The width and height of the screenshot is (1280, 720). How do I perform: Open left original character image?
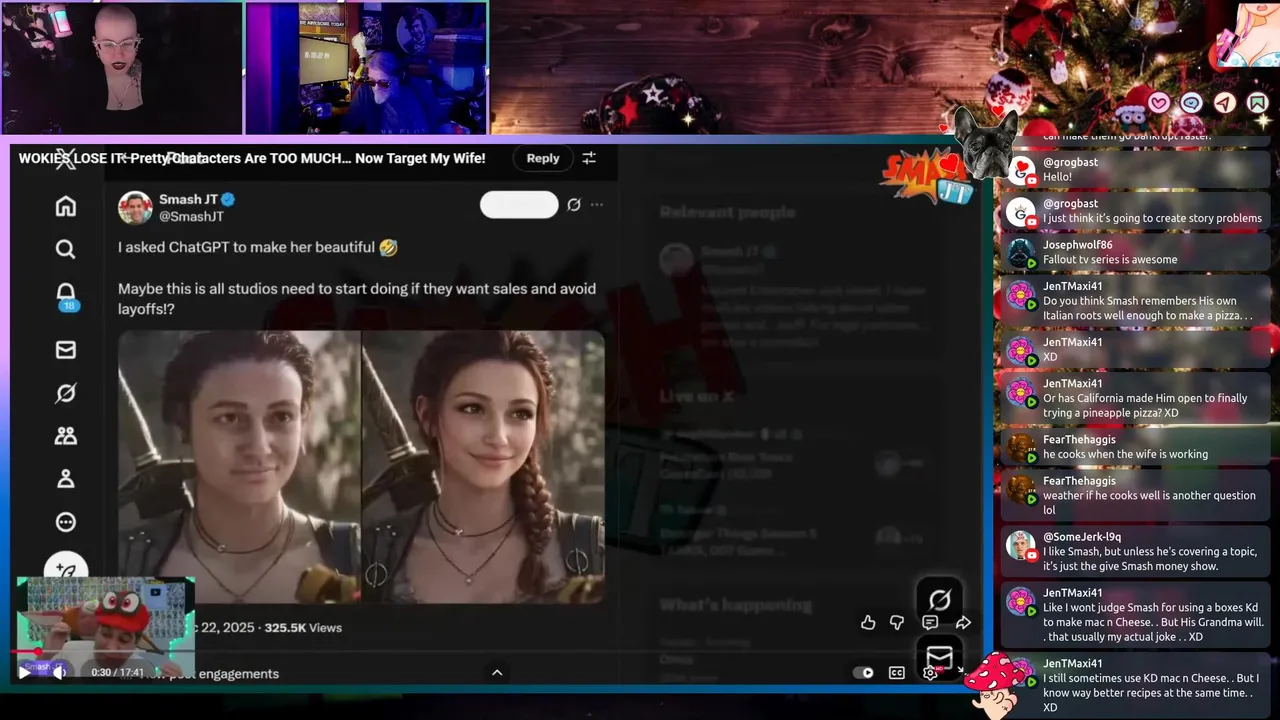[239, 467]
